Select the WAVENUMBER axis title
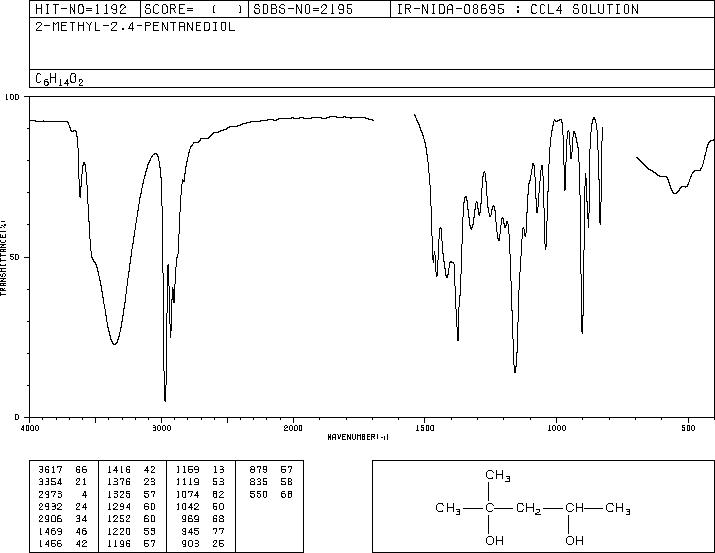This screenshot has width=715, height=553. click(x=358, y=437)
